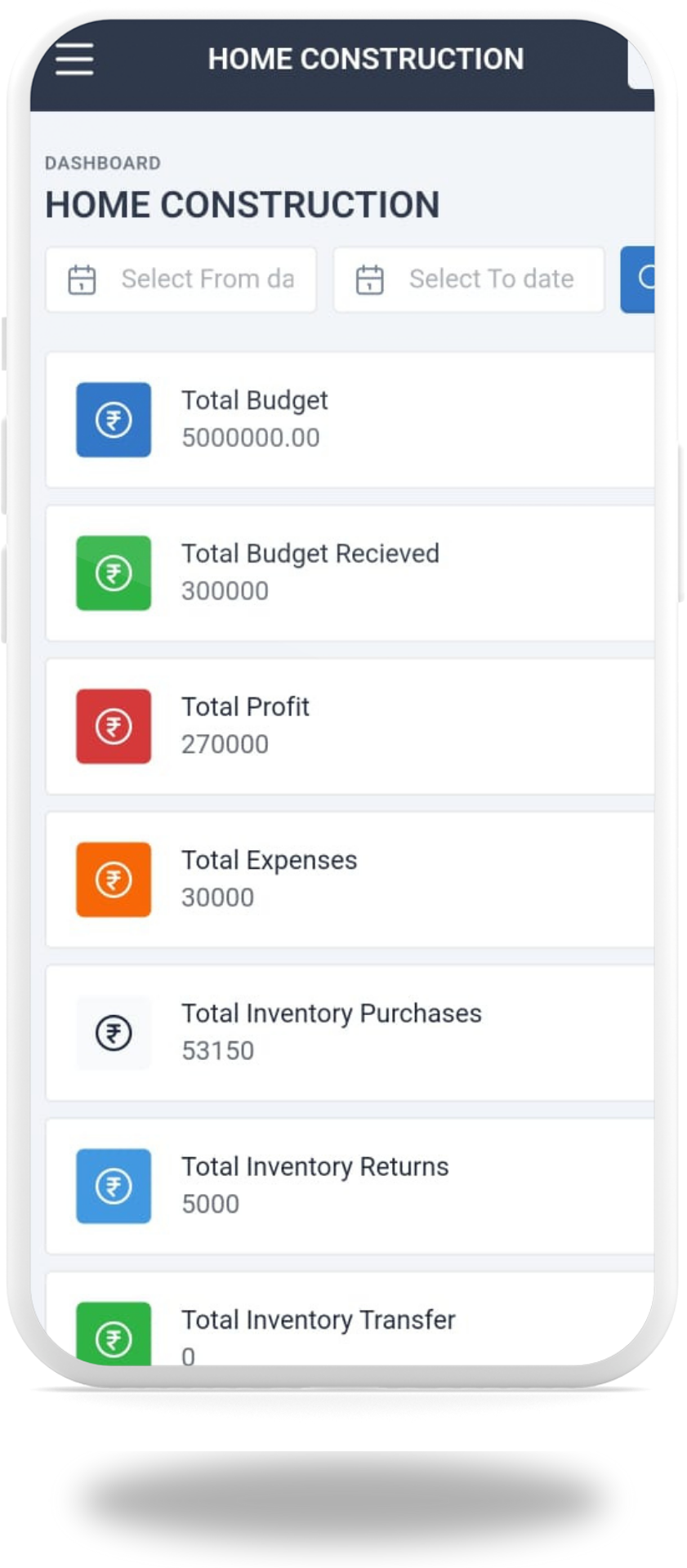Tap the Total Inventory Returns label
This screenshot has height=1568, width=687.
pos(315,1167)
